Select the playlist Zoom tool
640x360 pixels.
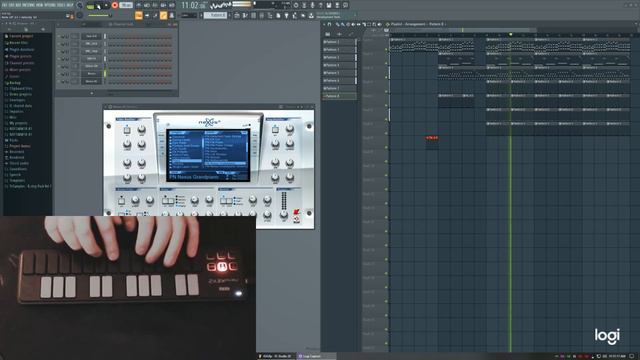click(x=374, y=24)
